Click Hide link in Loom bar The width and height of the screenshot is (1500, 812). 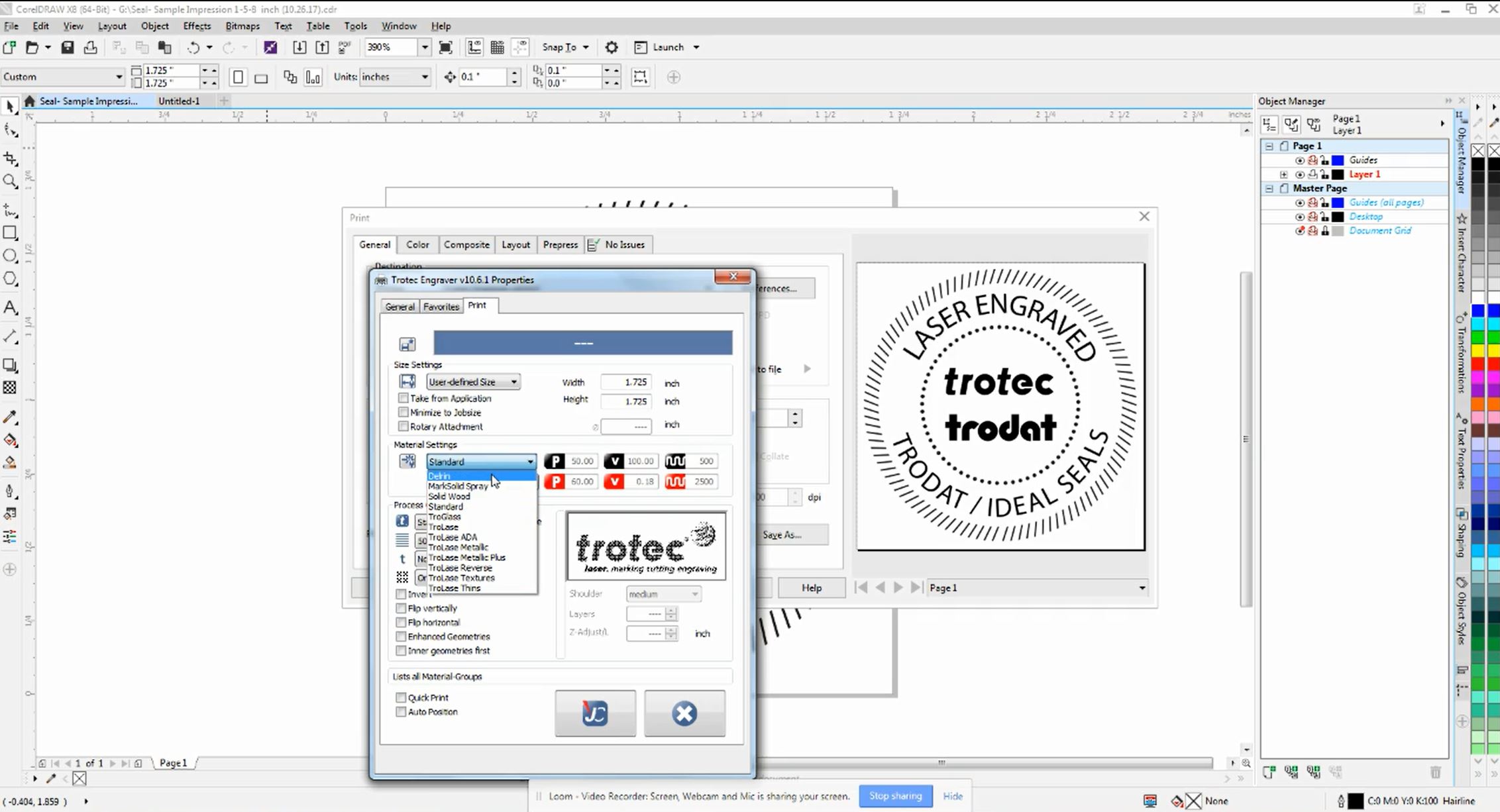(x=953, y=796)
